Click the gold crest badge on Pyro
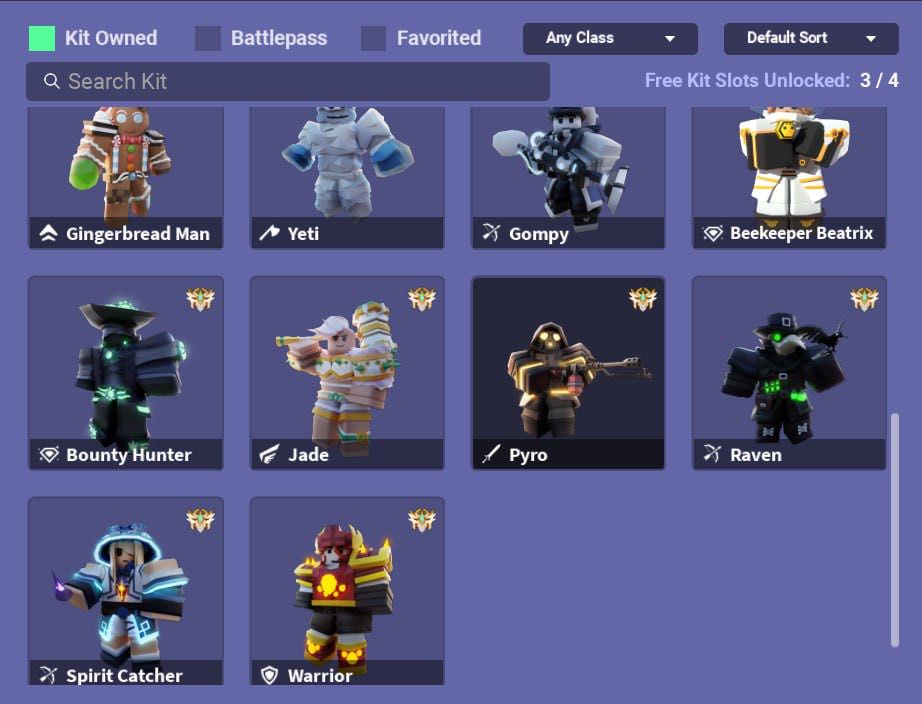The image size is (922, 704). pyautogui.click(x=643, y=299)
